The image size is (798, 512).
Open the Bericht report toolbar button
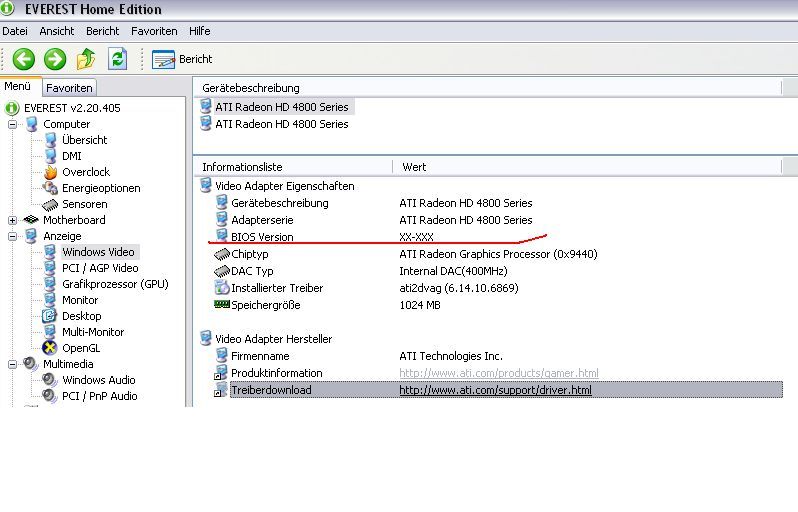(x=182, y=59)
